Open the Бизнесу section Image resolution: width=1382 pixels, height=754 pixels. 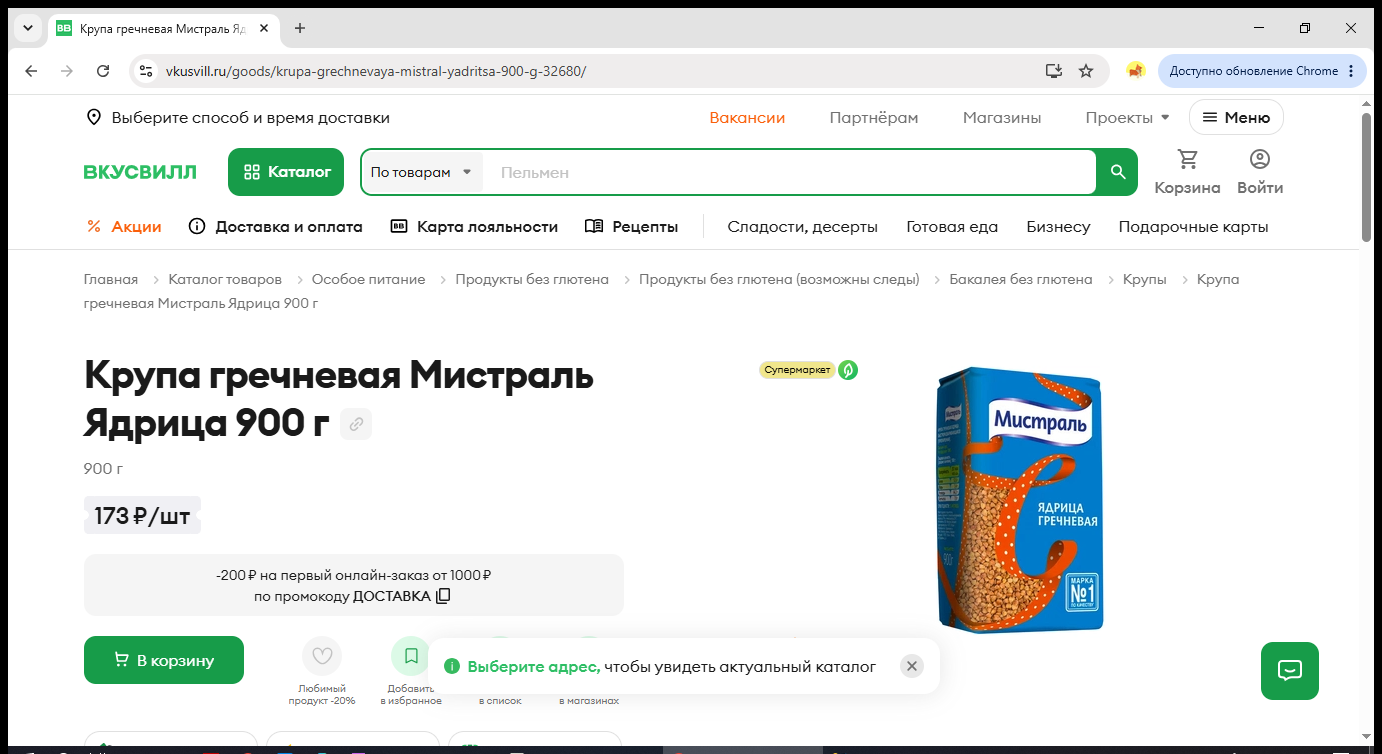coord(1058,226)
